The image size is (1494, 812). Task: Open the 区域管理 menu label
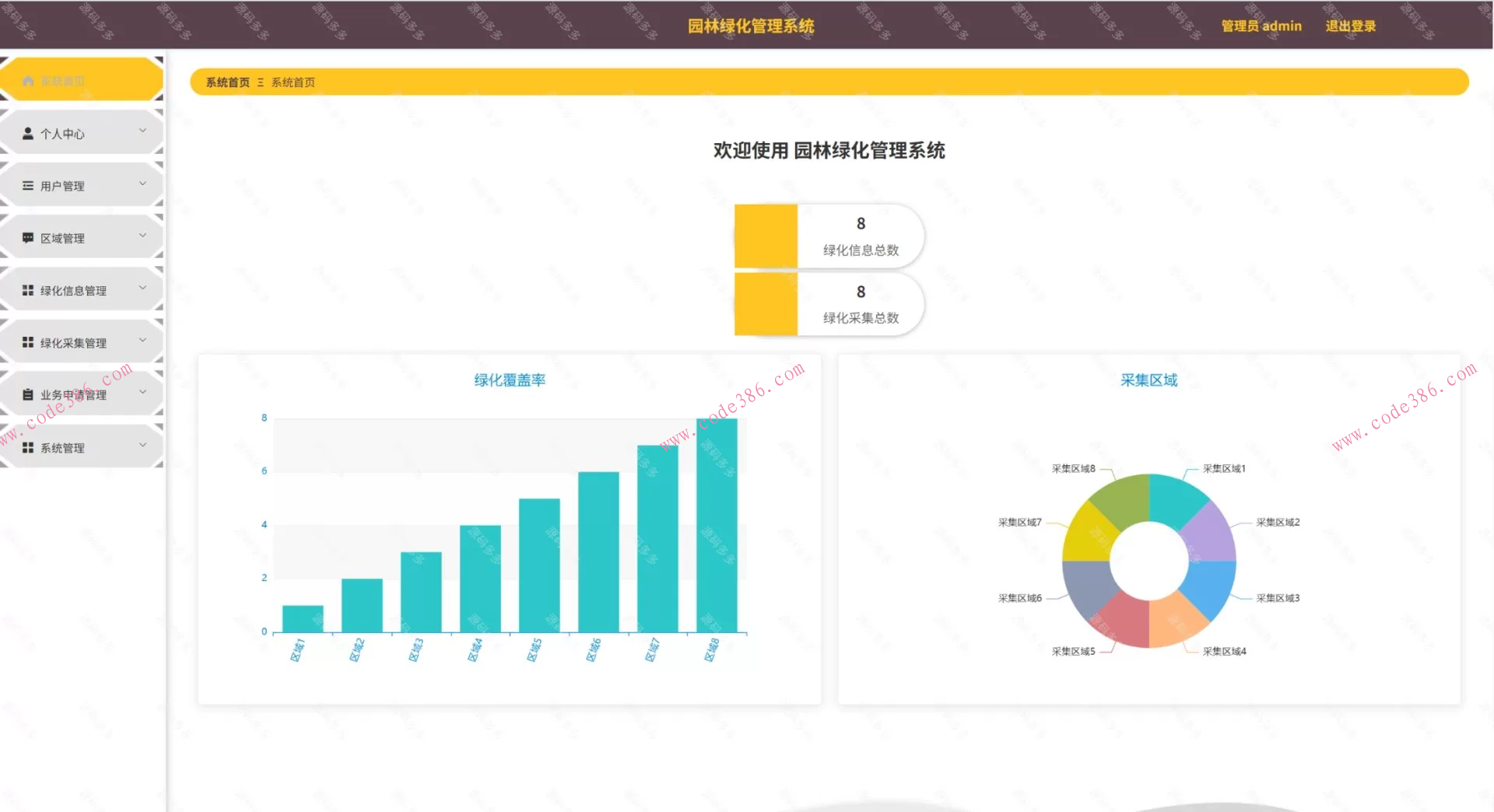pyautogui.click(x=62, y=238)
